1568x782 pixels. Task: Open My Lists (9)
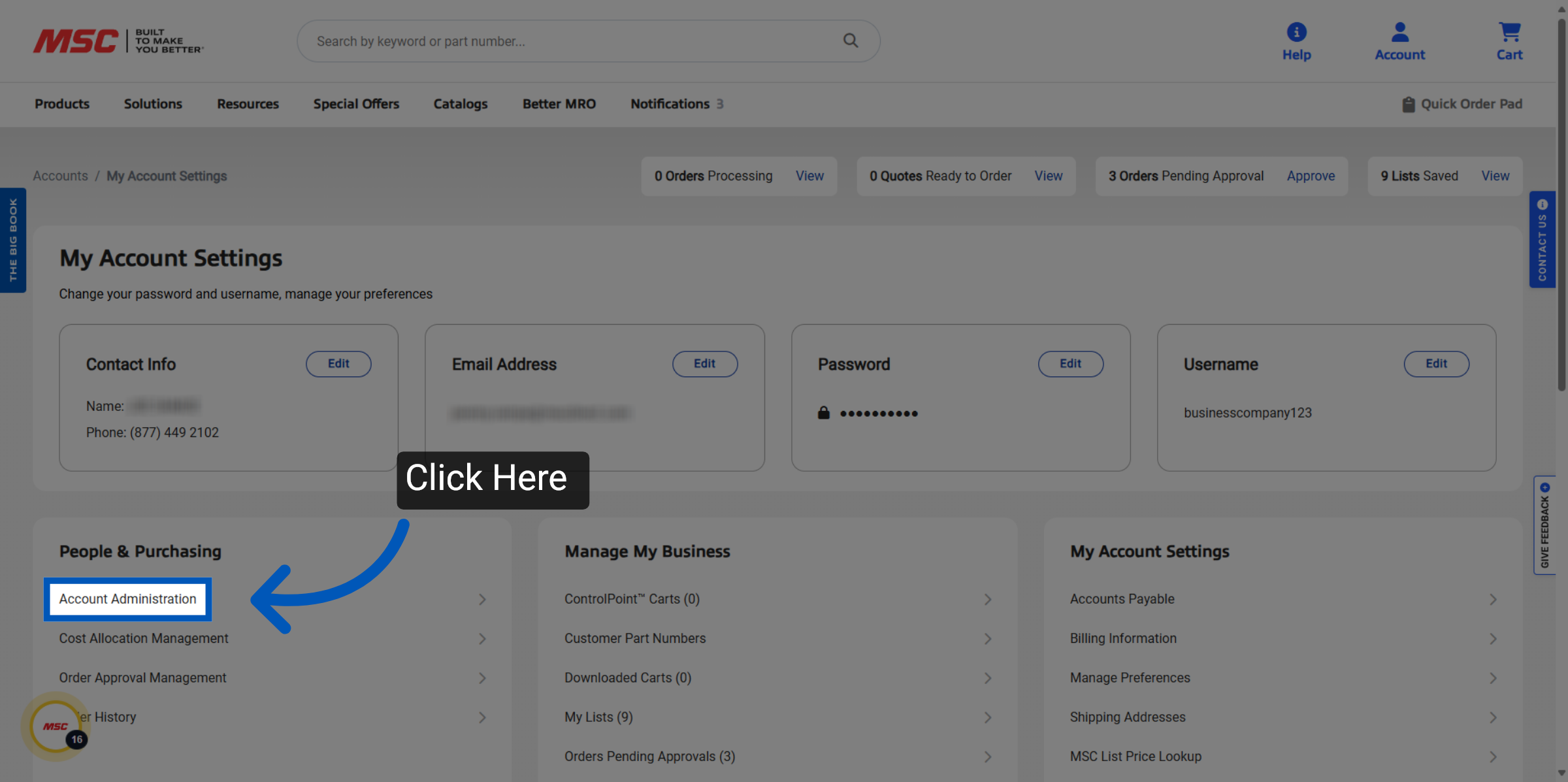[598, 717]
